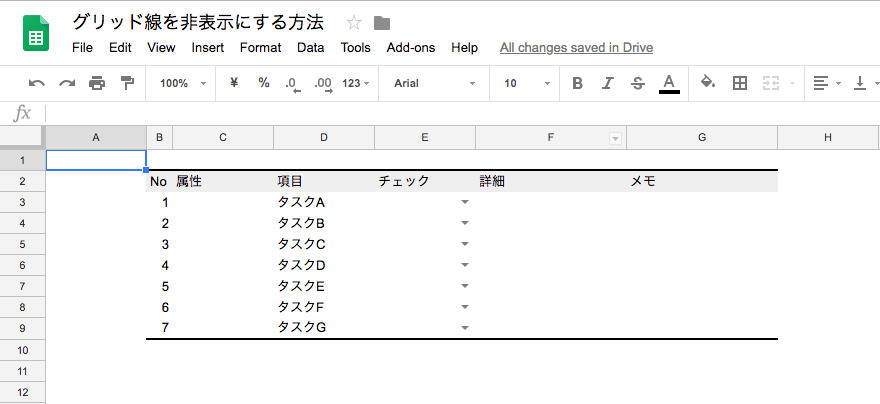Open the vertical align menu
The image size is (880, 404).
point(866,83)
